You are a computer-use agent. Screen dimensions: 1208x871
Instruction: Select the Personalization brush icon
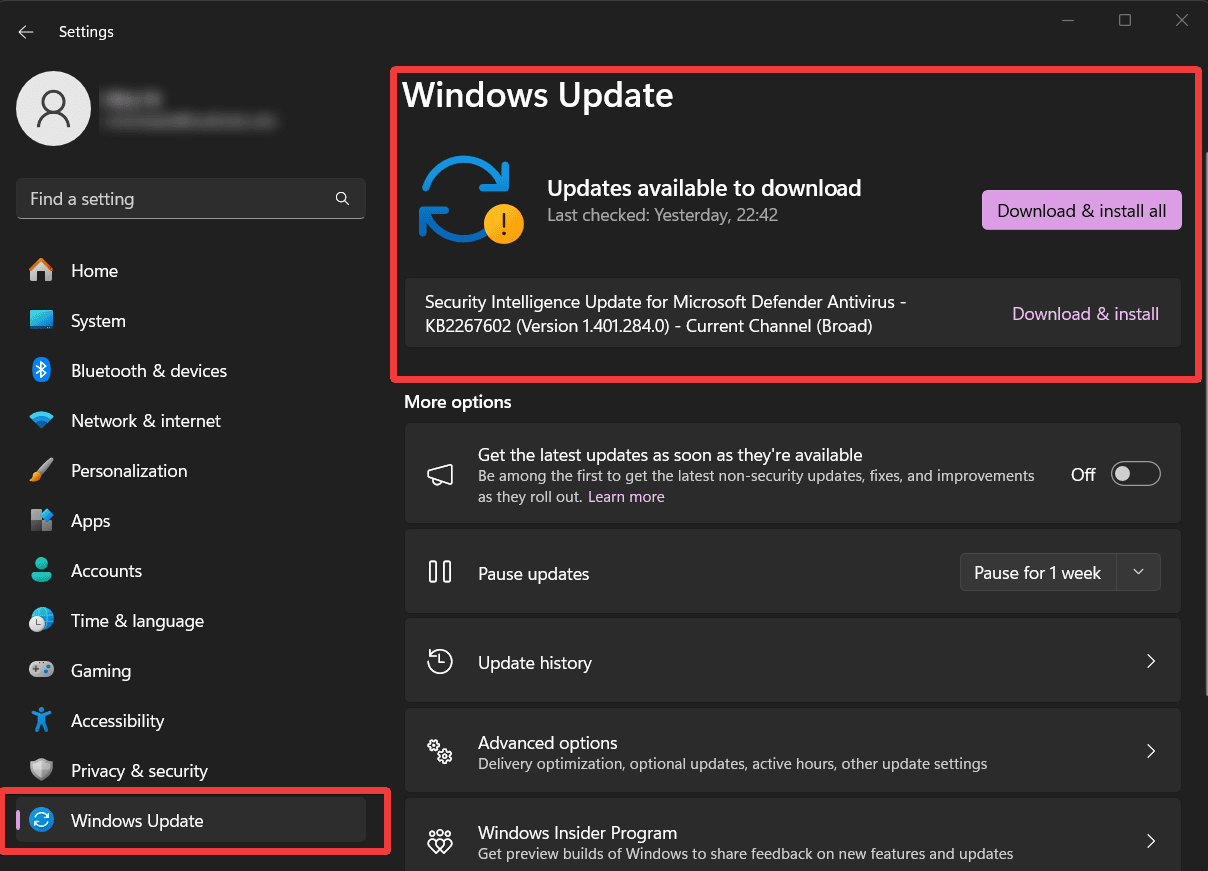(41, 470)
